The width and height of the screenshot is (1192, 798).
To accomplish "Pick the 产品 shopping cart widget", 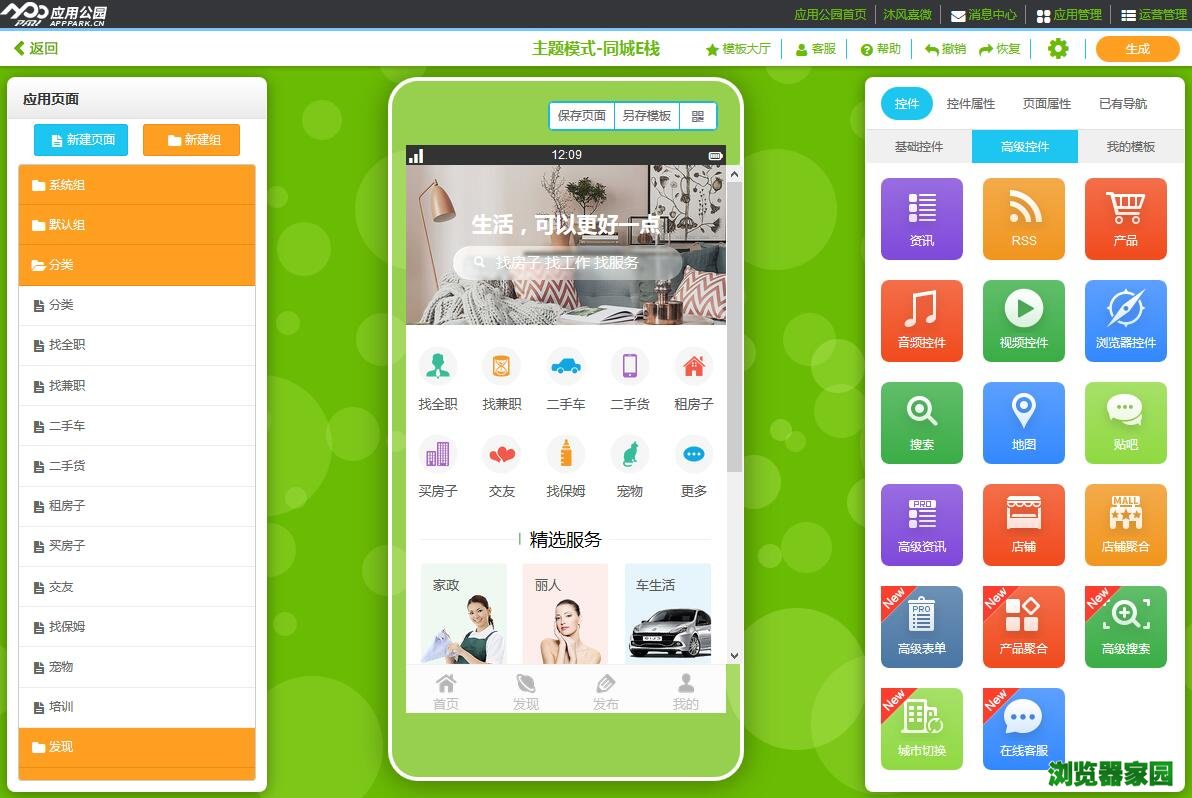I will pyautogui.click(x=1125, y=219).
